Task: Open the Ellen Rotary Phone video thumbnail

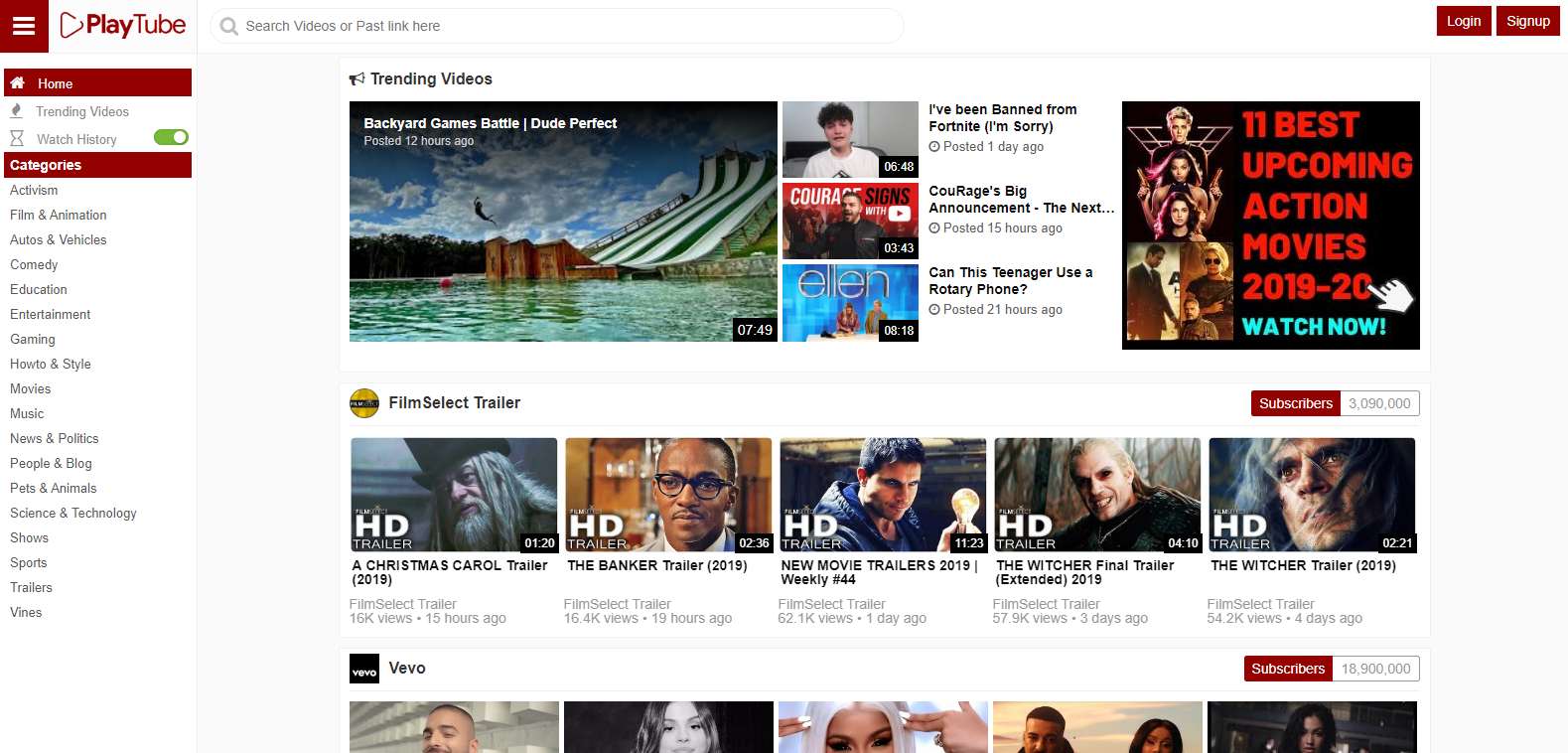Action: (x=850, y=303)
